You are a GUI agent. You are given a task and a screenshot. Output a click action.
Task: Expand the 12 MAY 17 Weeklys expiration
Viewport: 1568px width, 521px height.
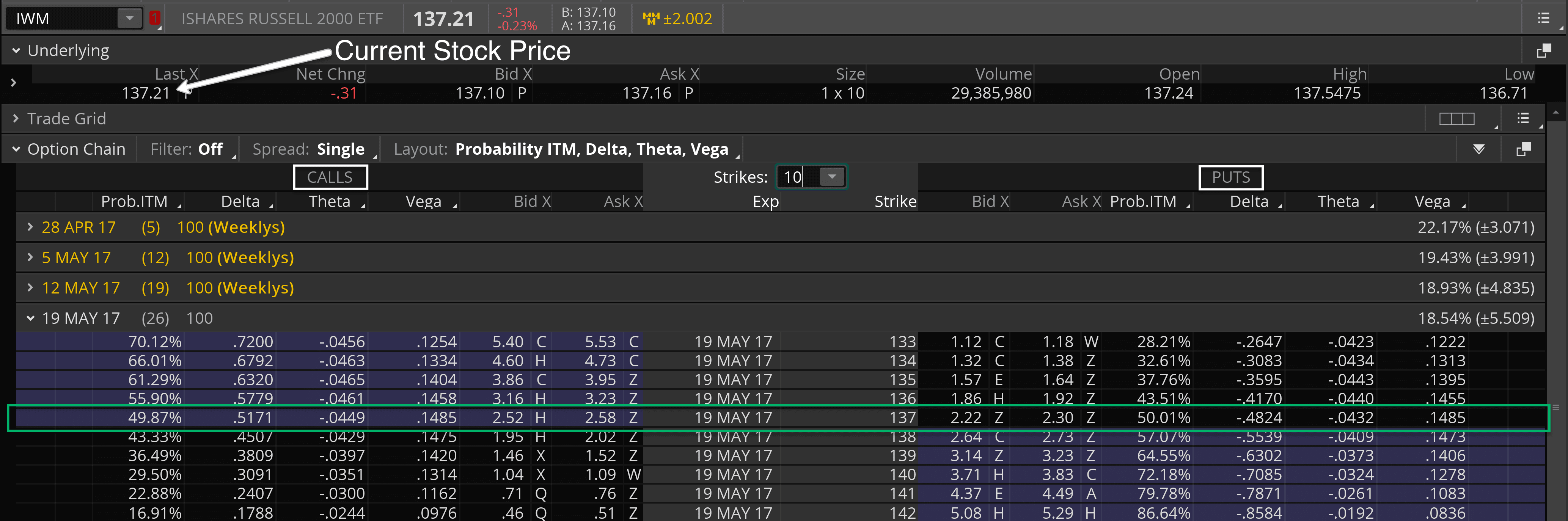click(x=30, y=288)
